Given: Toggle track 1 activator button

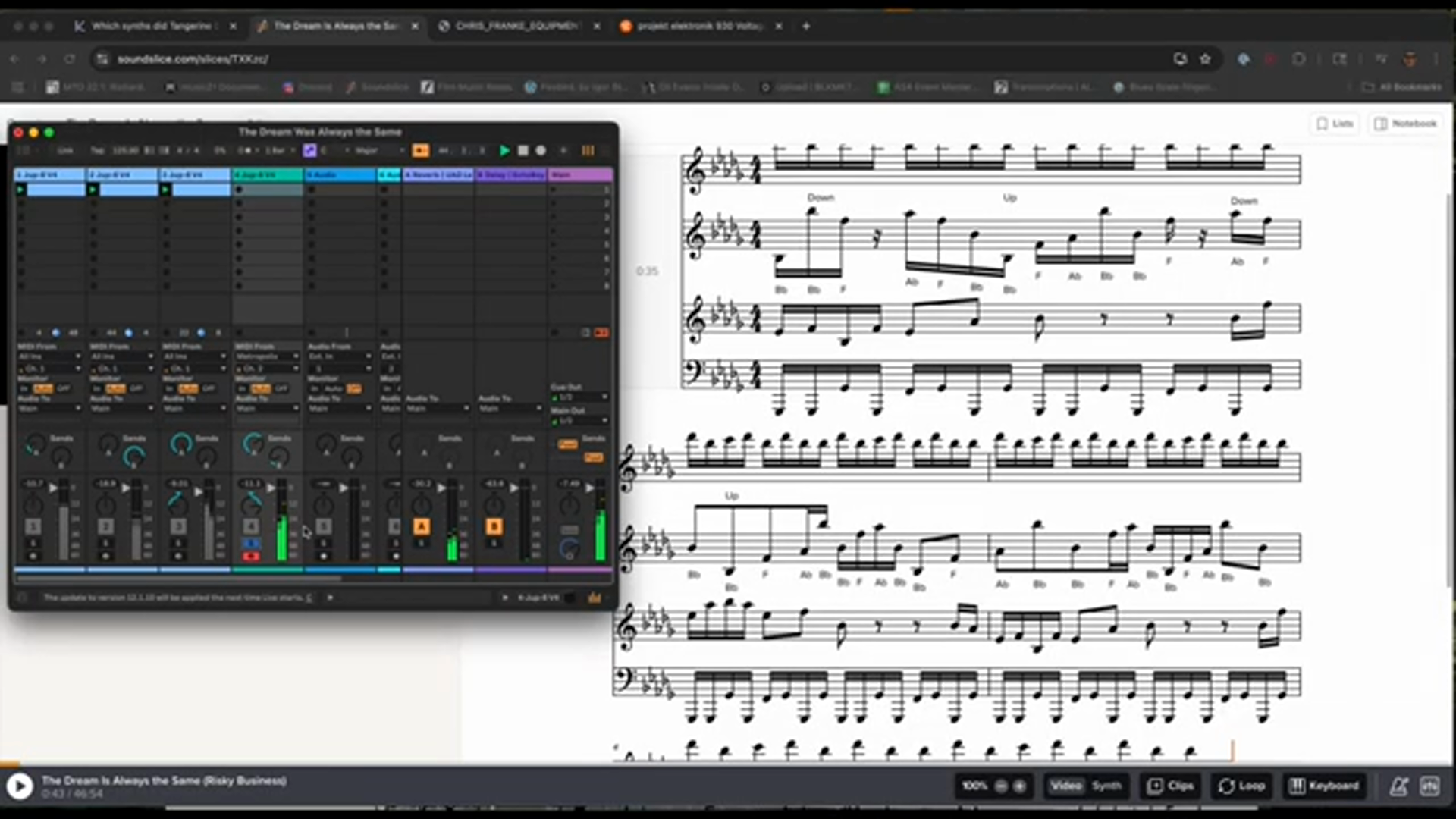Looking at the screenshot, I should pyautogui.click(x=33, y=526).
